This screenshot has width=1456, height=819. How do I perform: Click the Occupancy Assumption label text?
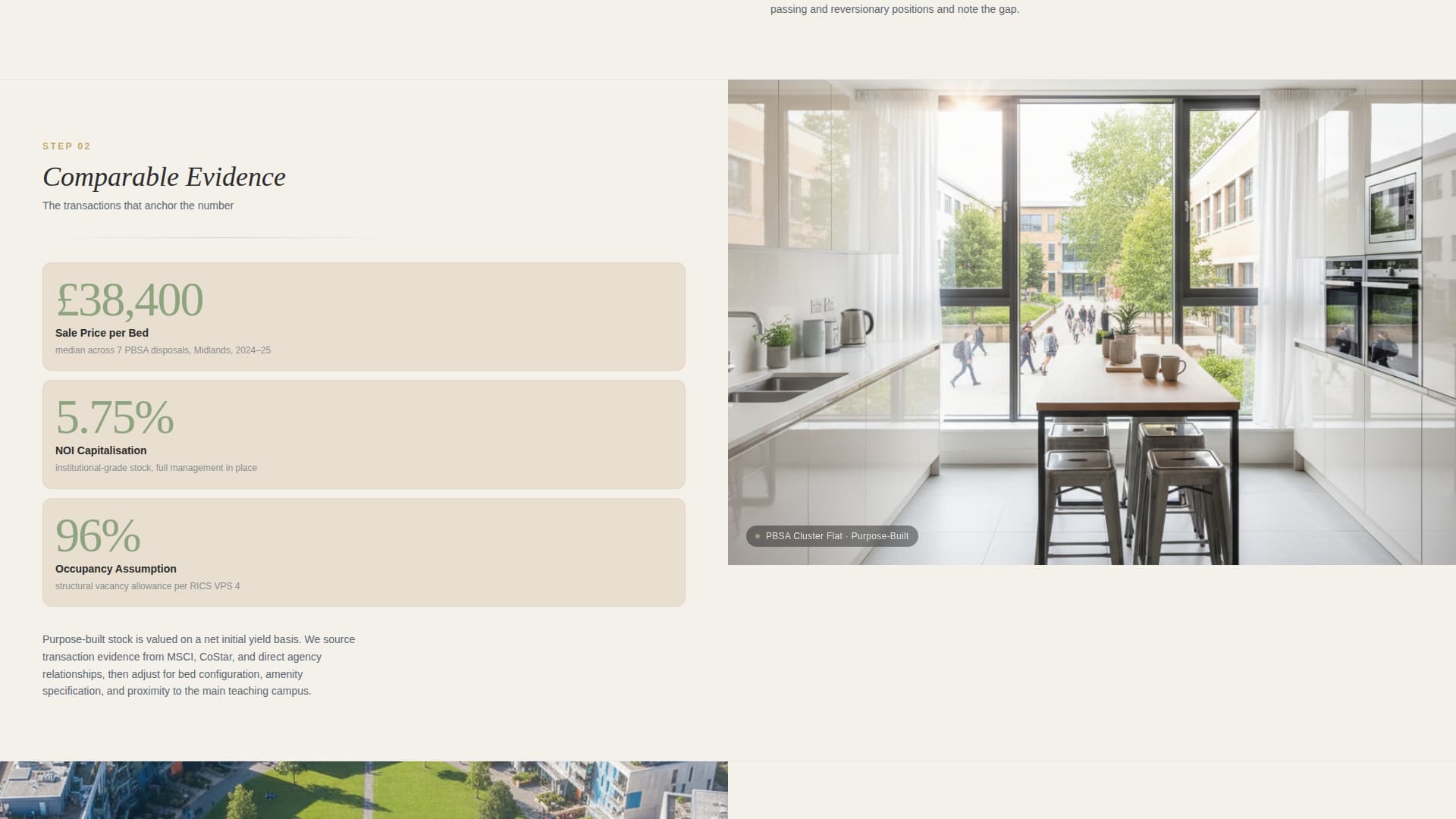click(115, 569)
